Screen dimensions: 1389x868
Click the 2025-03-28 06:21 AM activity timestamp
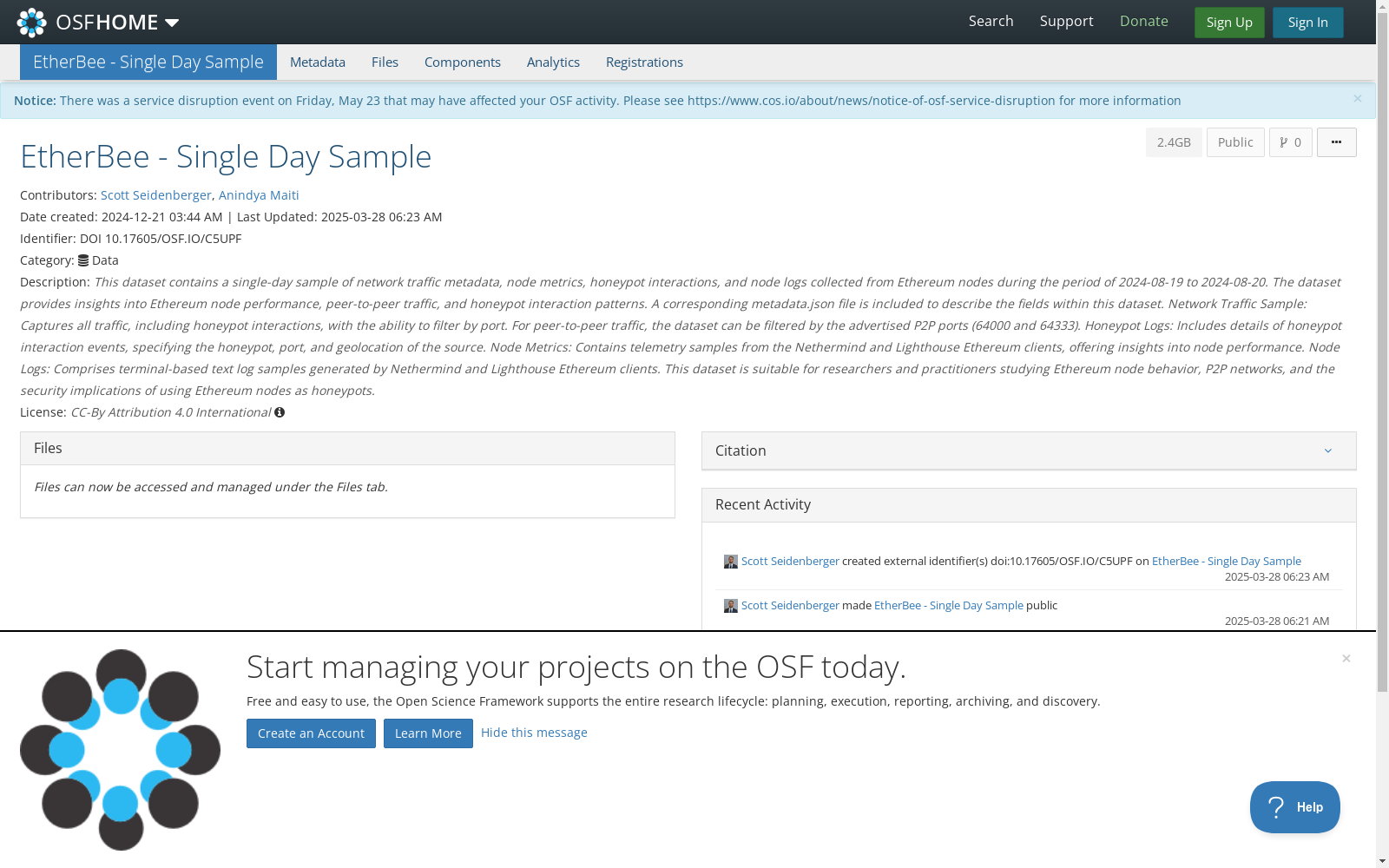(1277, 621)
